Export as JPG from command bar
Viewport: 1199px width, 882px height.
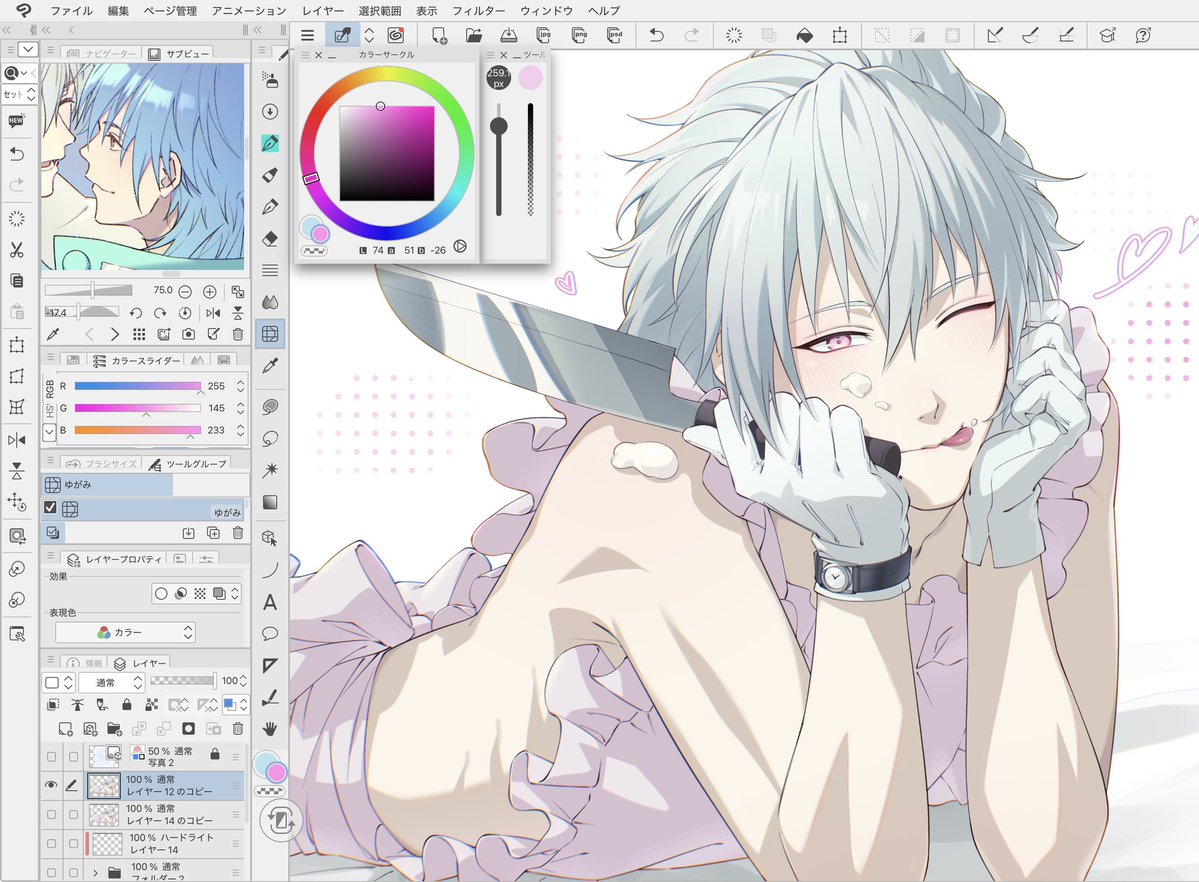[544, 35]
